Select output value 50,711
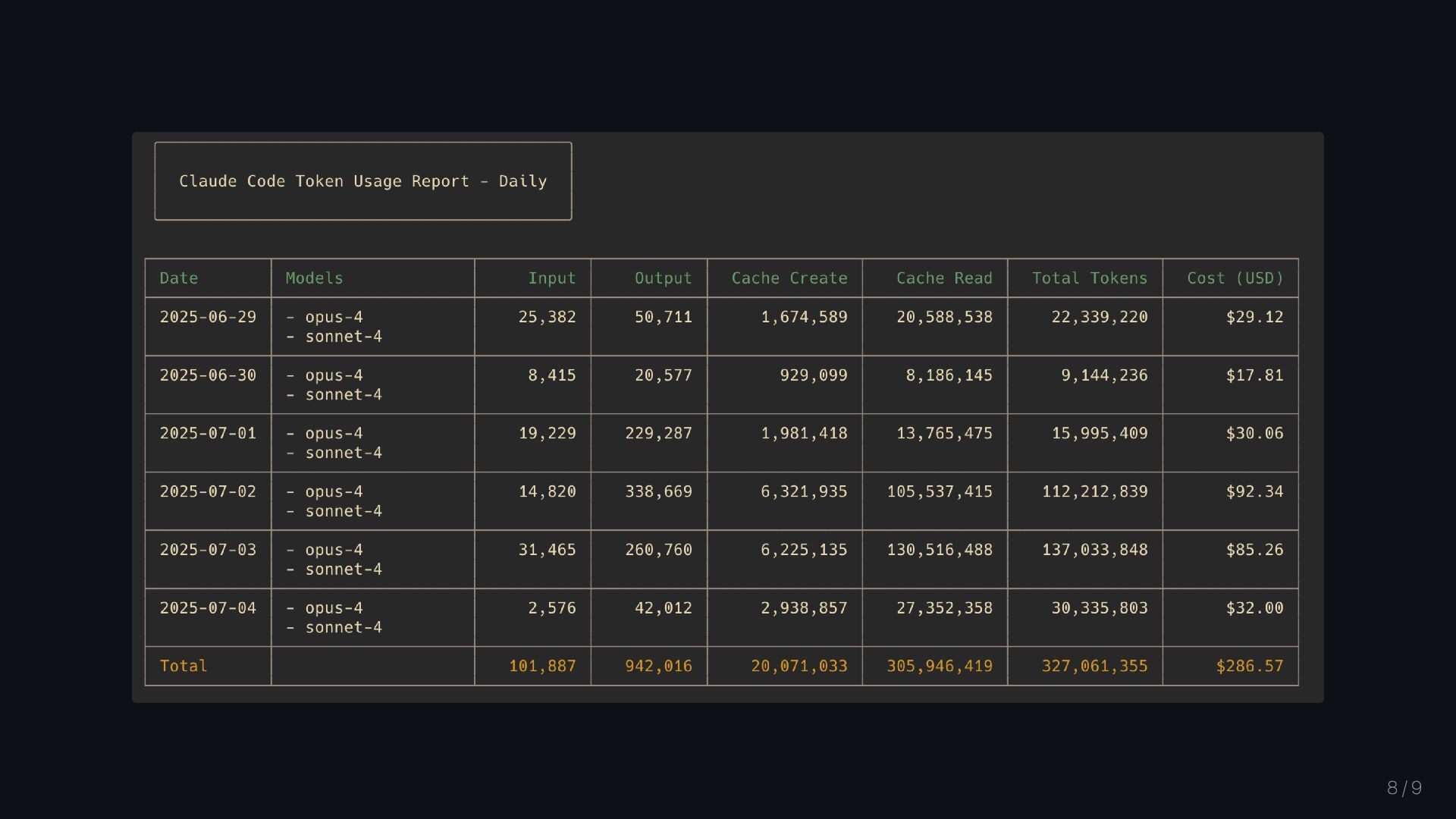This screenshot has height=819, width=1456. tap(664, 317)
